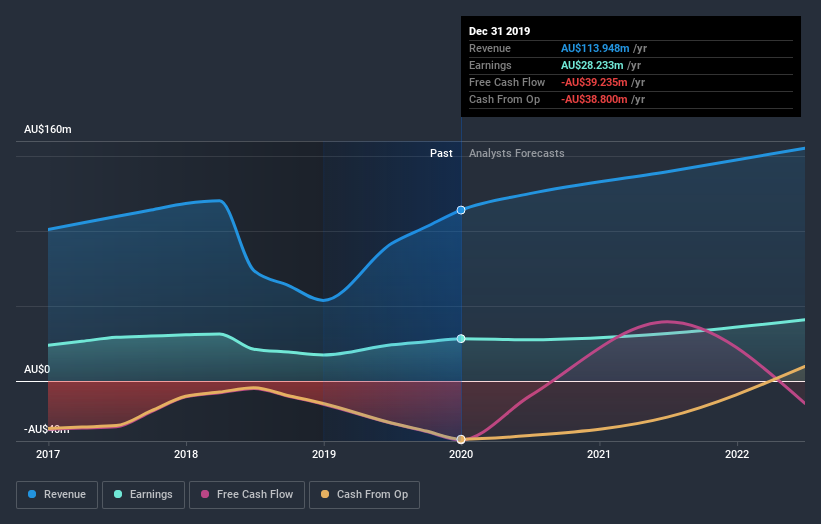Click the AU$0 y-axis label
Viewport: 821px width, 524px height.
click(x=37, y=370)
